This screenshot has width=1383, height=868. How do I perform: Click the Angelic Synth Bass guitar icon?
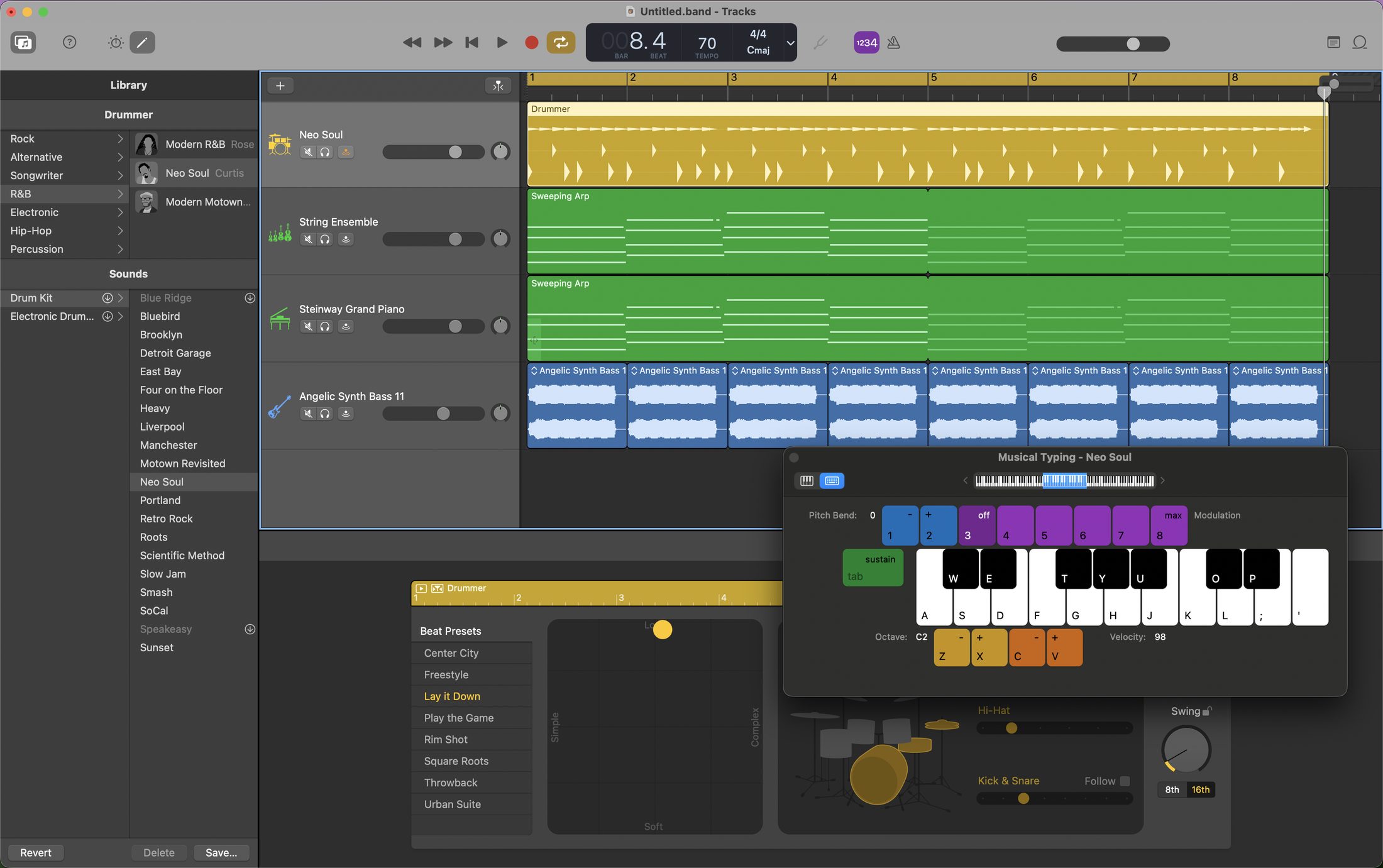[x=280, y=407]
